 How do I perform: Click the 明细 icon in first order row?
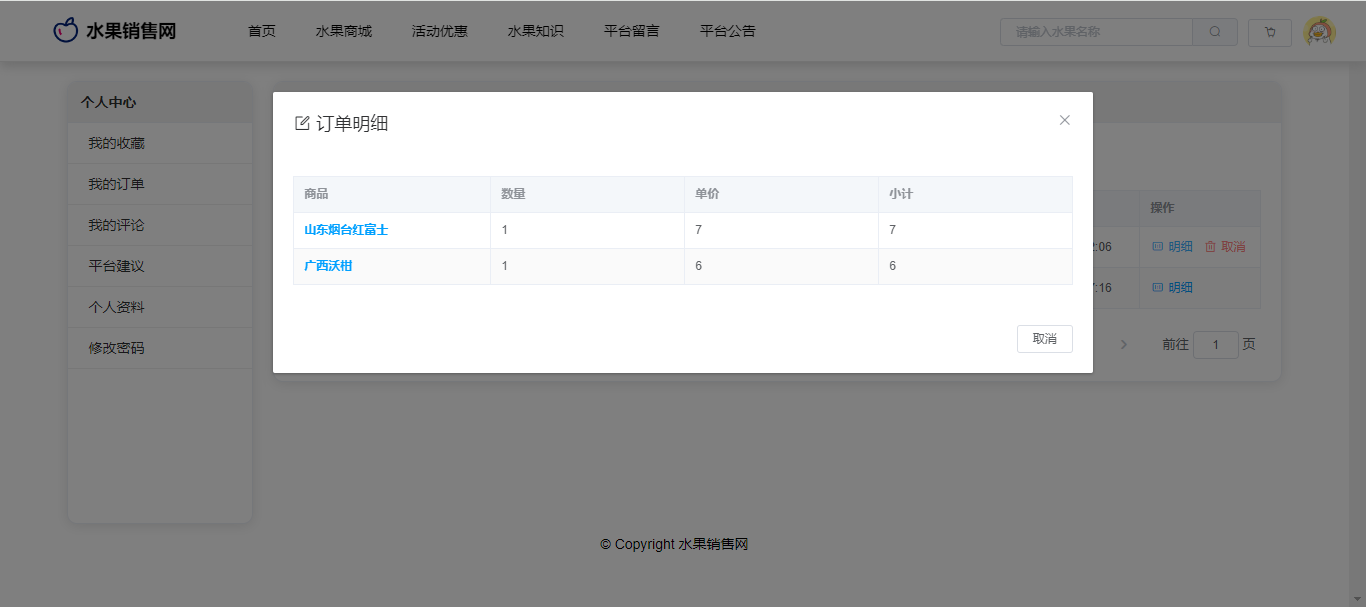click(1157, 246)
